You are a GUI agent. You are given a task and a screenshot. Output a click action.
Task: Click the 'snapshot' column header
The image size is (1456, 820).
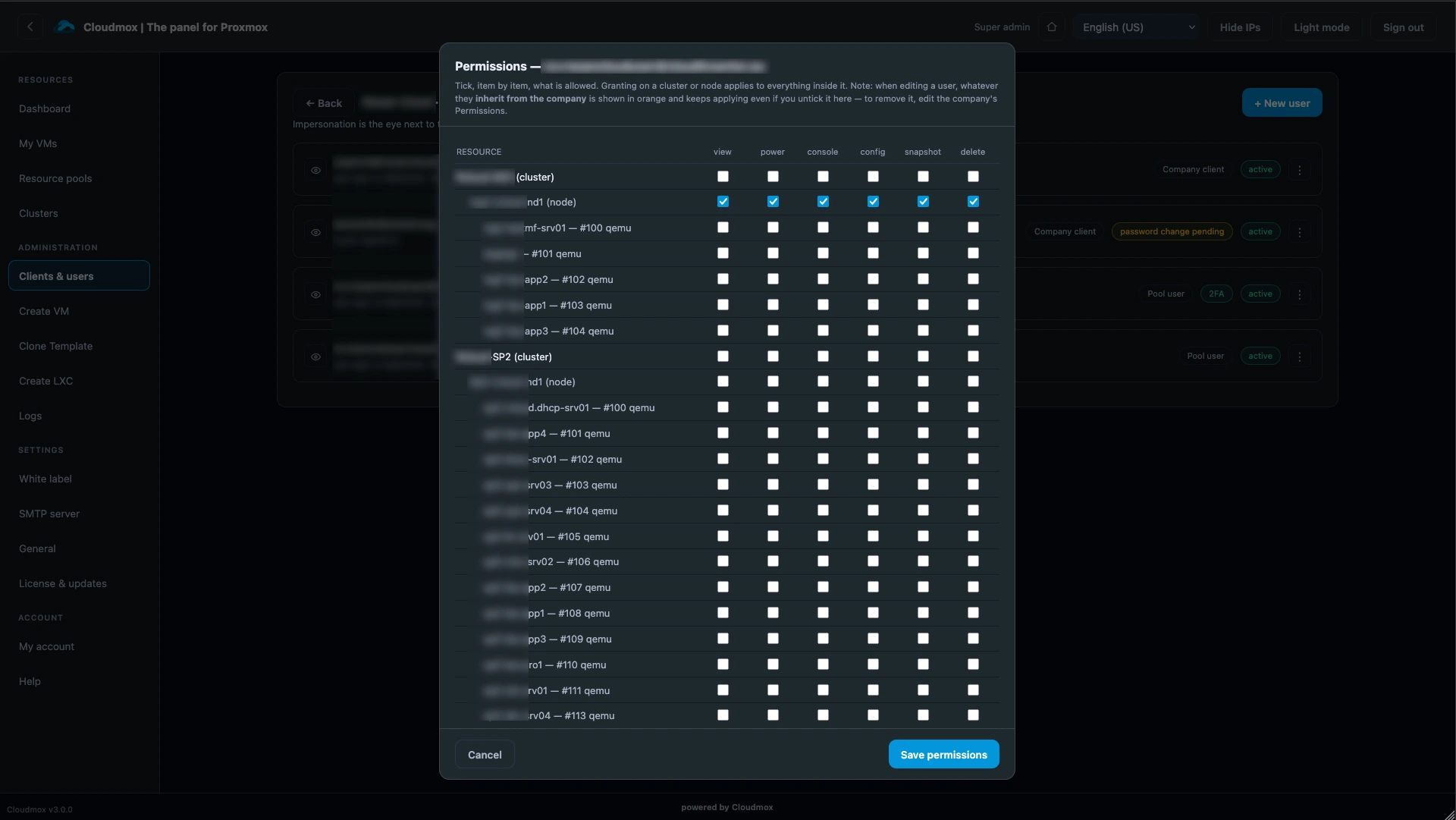click(923, 152)
